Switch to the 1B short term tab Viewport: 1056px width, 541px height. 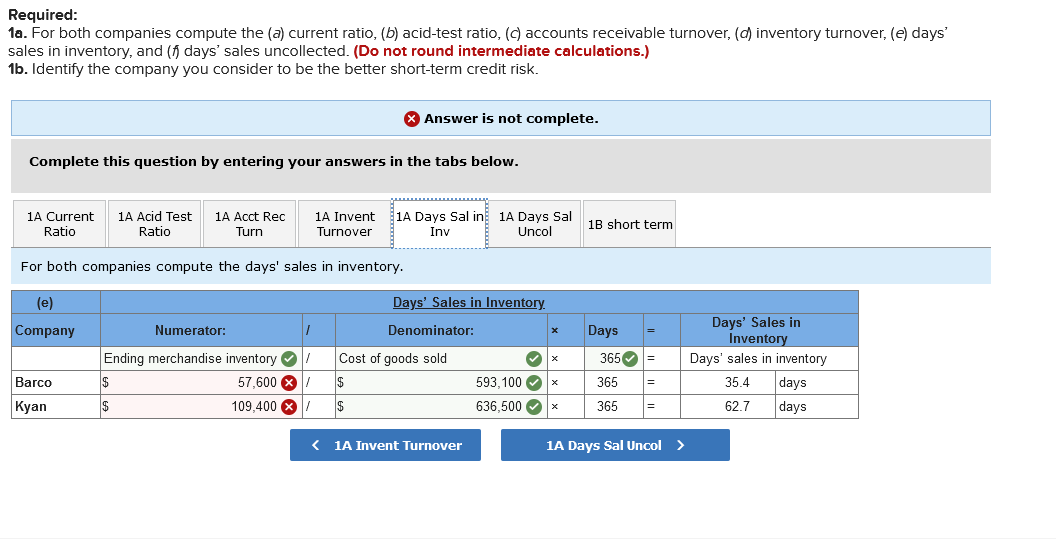click(x=630, y=224)
